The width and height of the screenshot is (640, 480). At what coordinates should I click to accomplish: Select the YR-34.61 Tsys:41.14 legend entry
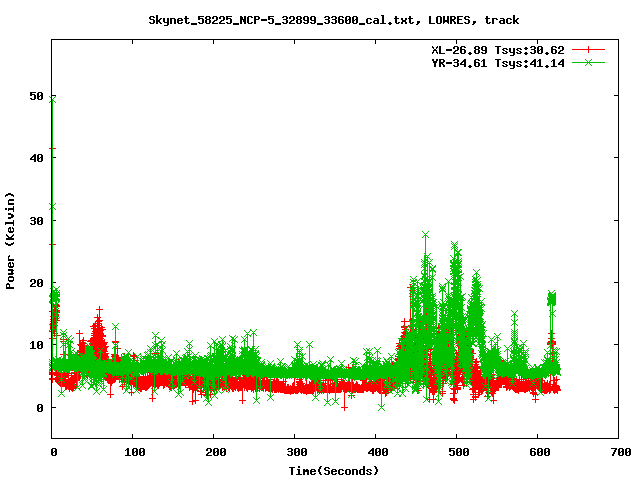[x=498, y=63]
